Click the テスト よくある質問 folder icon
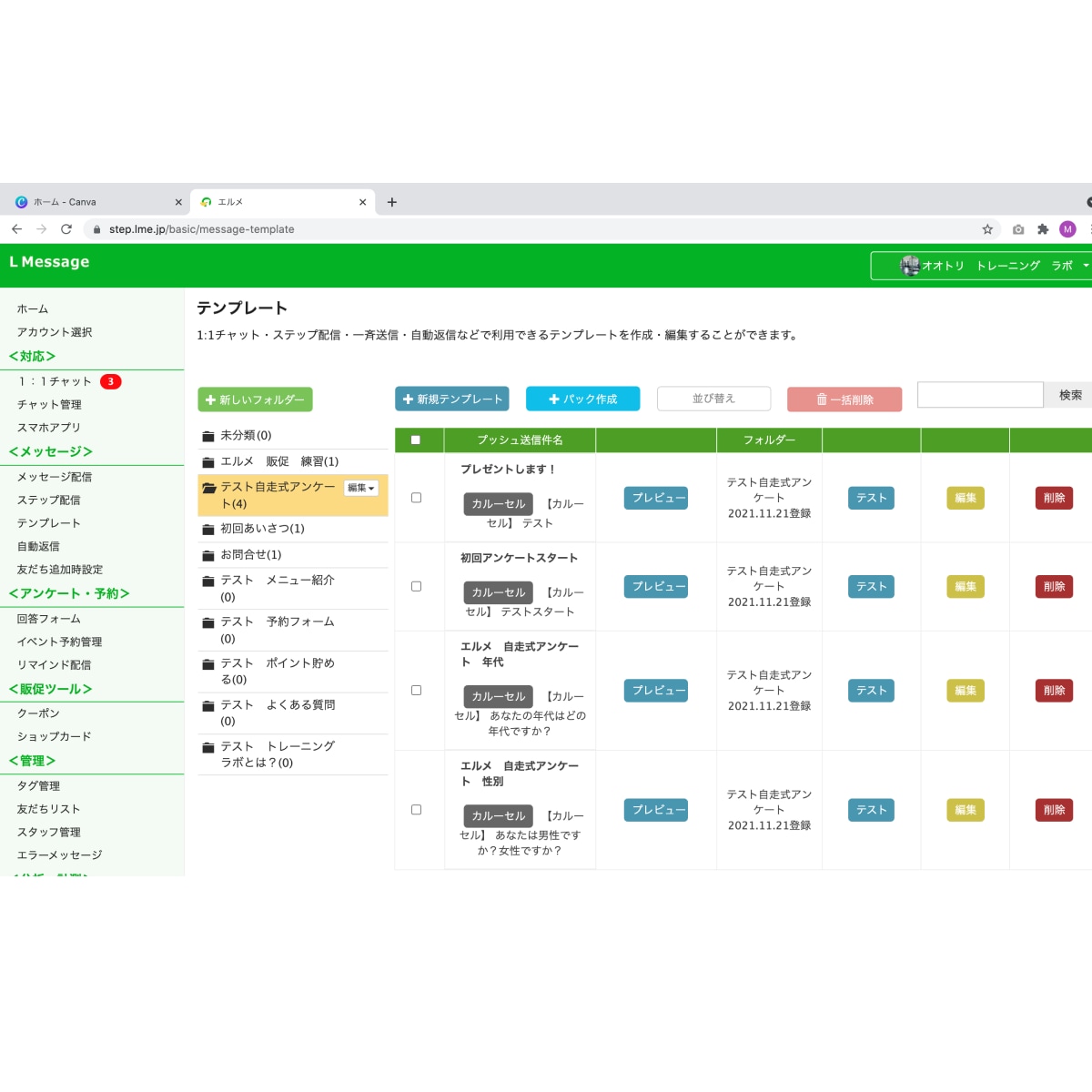Viewport: 1092px width, 1092px height. (208, 706)
